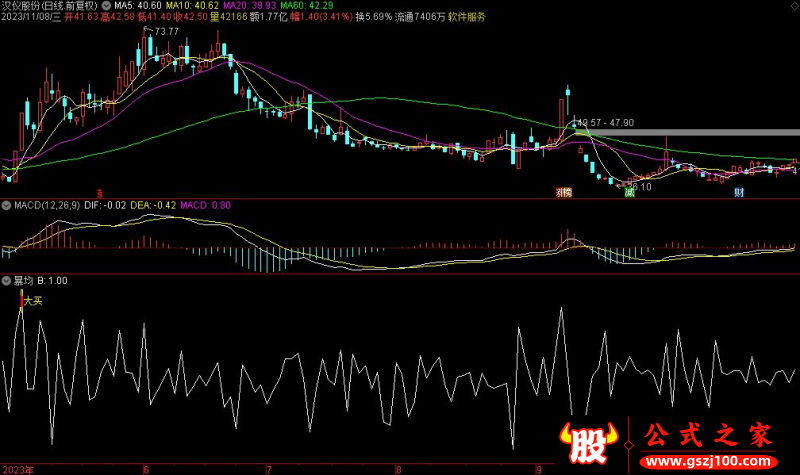Viewport: 800px width, 475px height.
Task: Click the gray gap band on the chart
Action: (x=687, y=133)
